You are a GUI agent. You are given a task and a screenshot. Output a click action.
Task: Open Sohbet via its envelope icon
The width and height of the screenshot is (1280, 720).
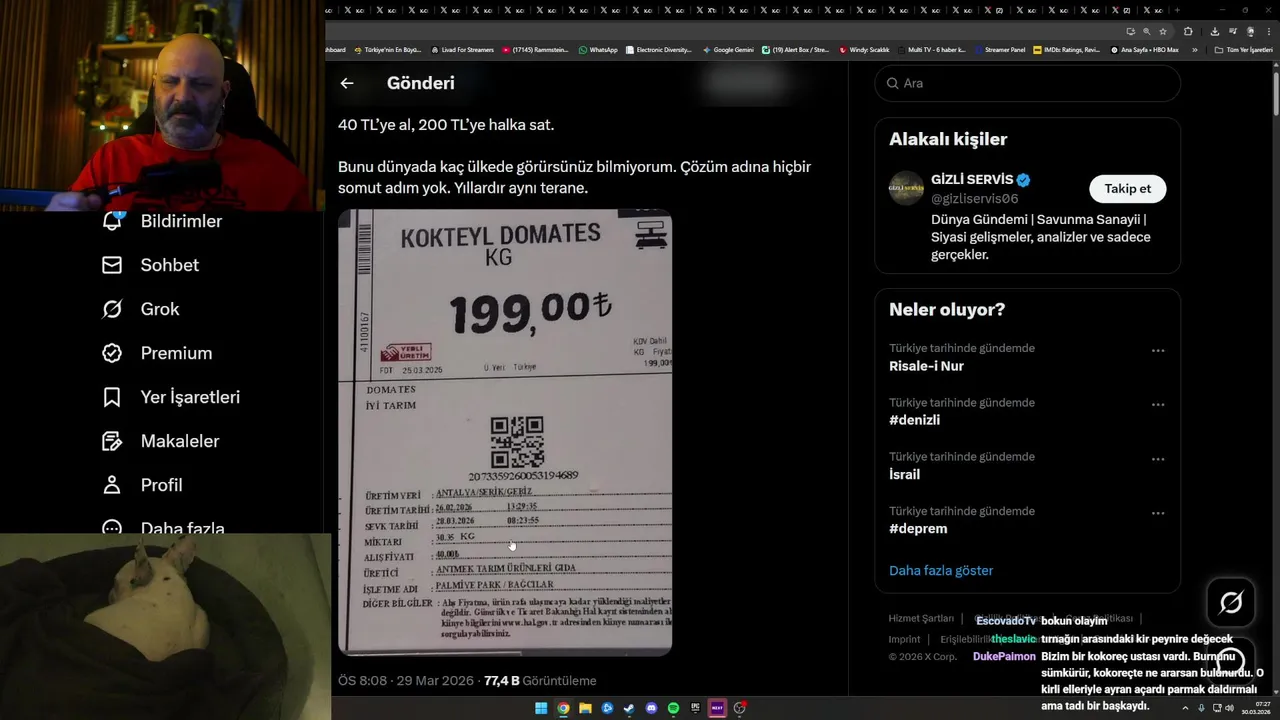coord(112,265)
